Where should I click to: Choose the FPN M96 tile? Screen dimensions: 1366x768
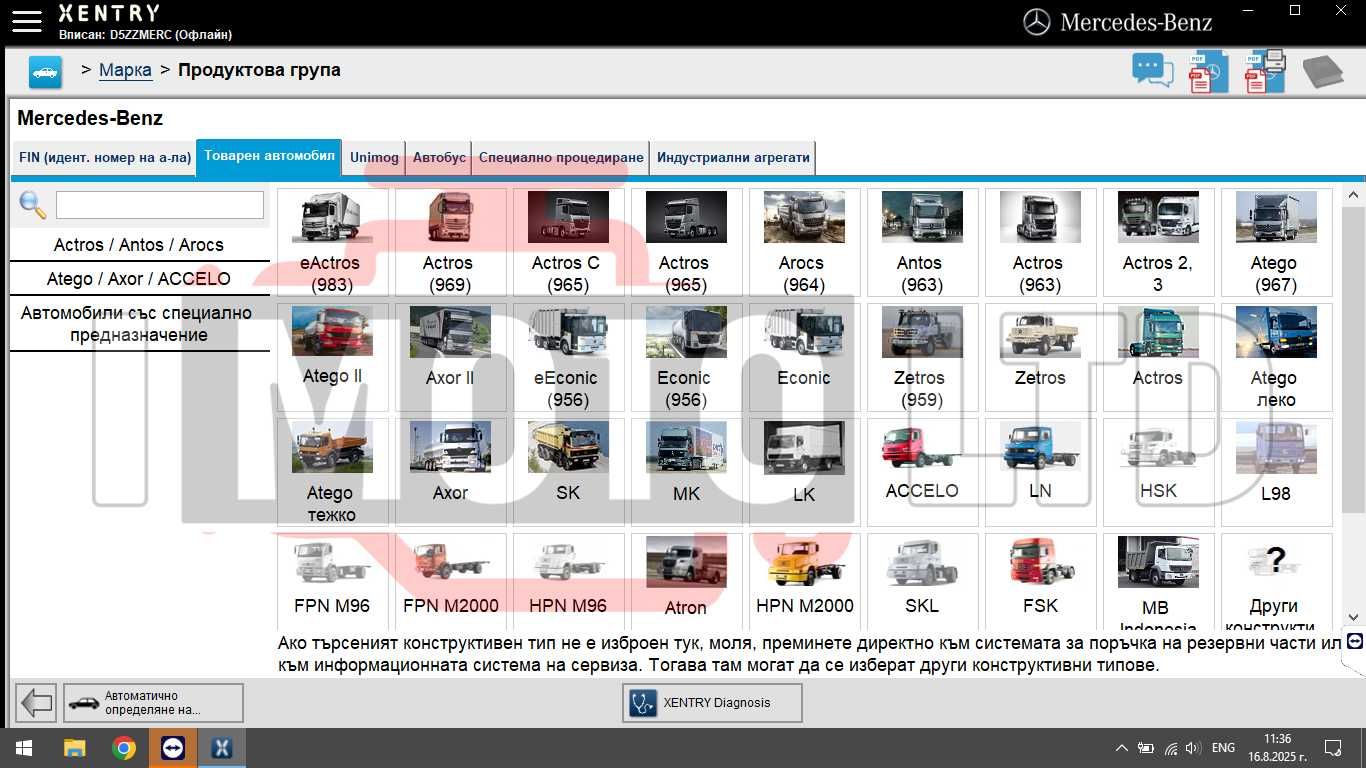click(x=332, y=581)
